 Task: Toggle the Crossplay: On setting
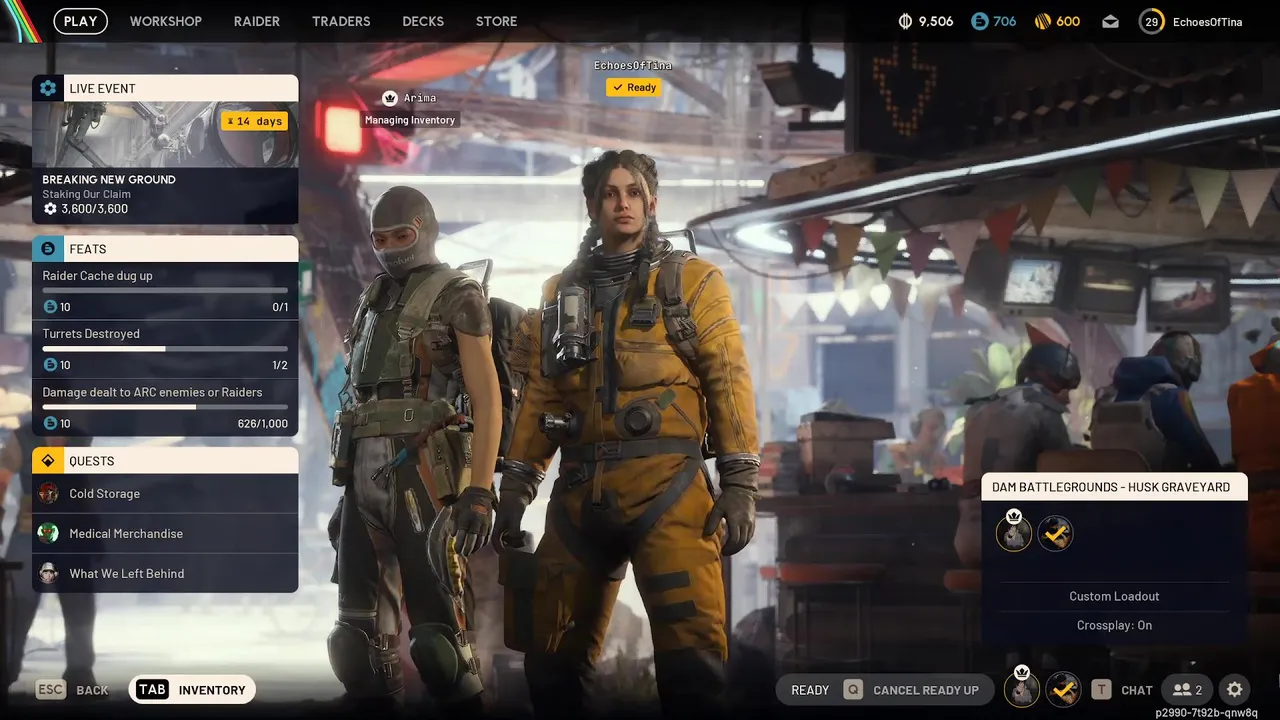point(1114,626)
